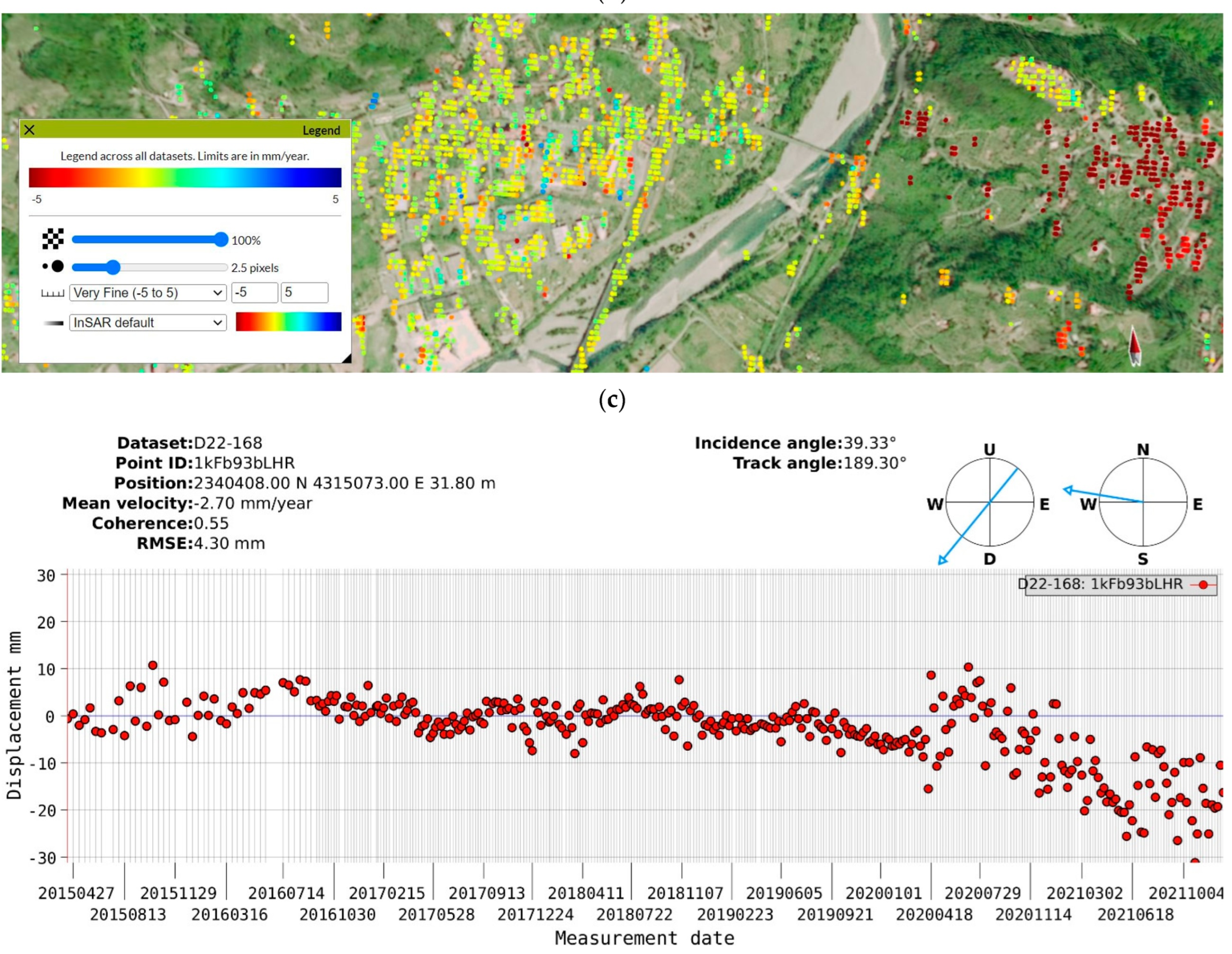Screen dimensions: 1232x954
Task: Click the north arrow compass on map
Action: point(1135,346)
